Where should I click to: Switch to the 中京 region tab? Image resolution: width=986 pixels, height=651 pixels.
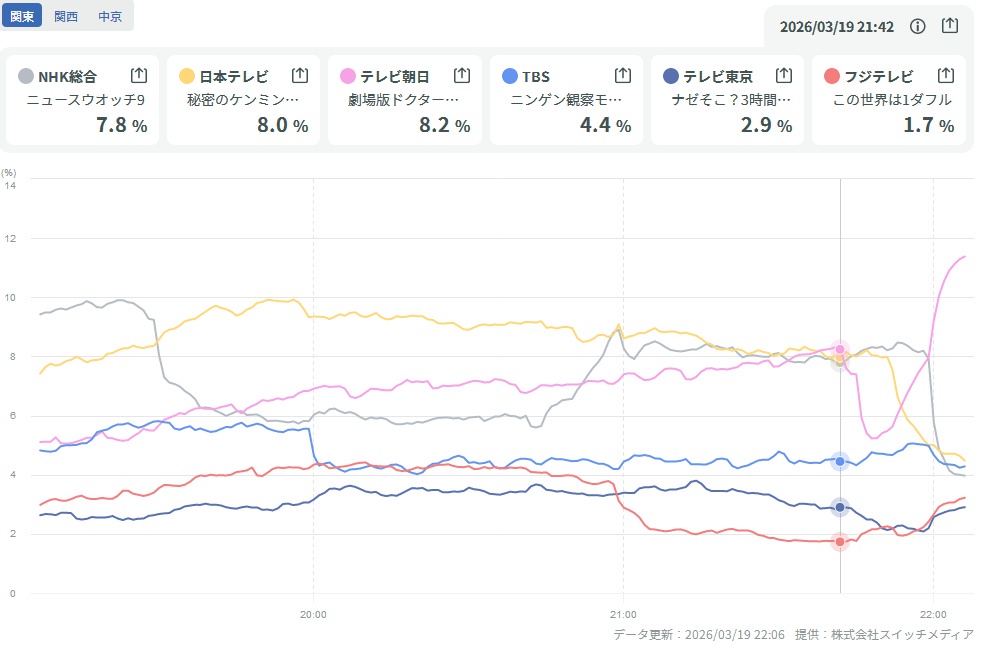coord(111,17)
